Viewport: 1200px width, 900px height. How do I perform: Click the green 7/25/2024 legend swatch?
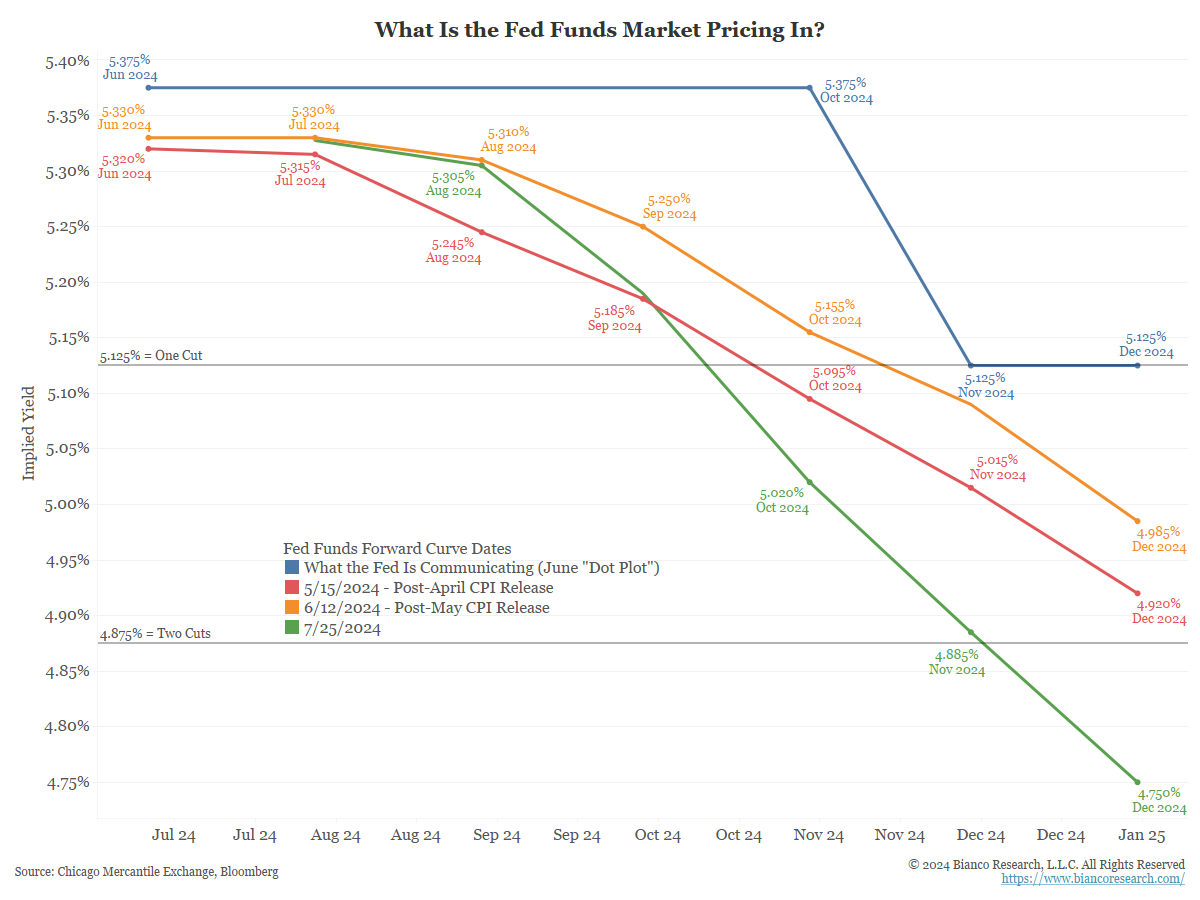pos(292,628)
